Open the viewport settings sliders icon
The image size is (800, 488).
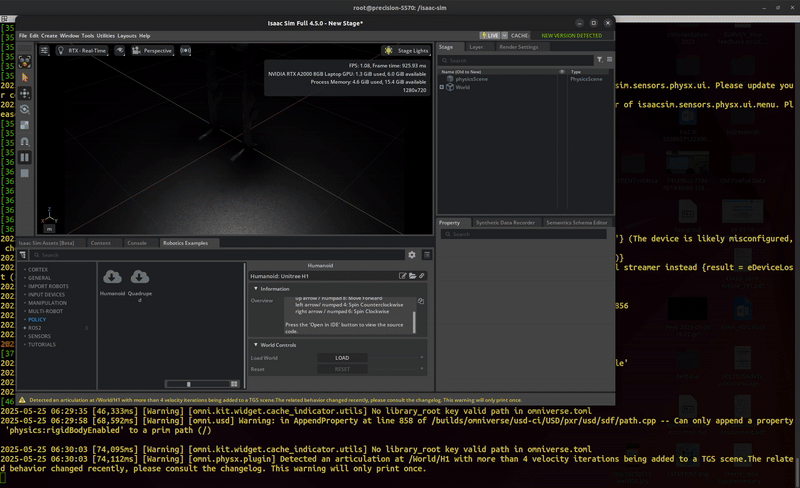coord(44,50)
